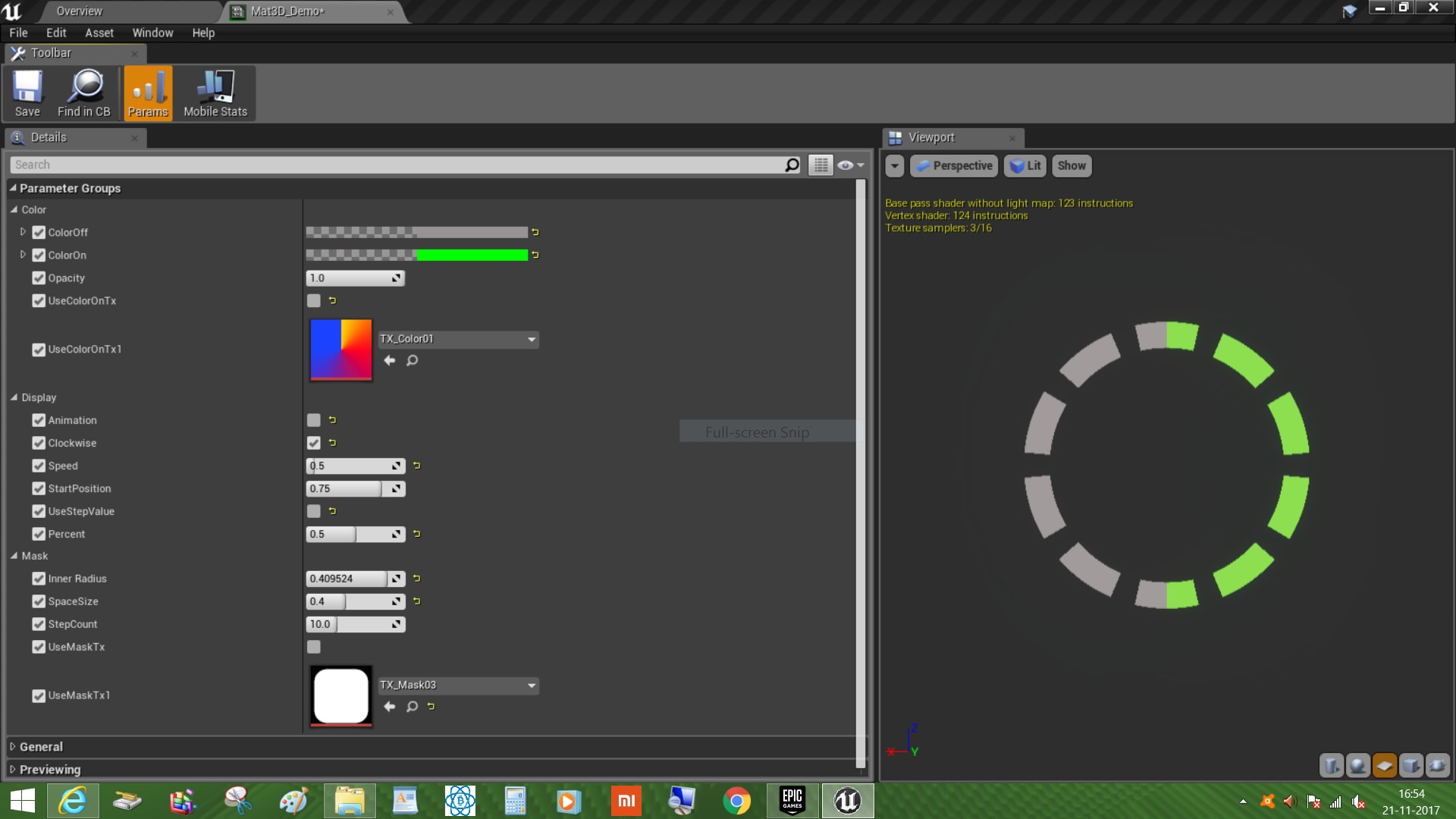1456x819 pixels.
Task: Browse to TX_Color01 with the magnifier icon
Action: click(412, 360)
